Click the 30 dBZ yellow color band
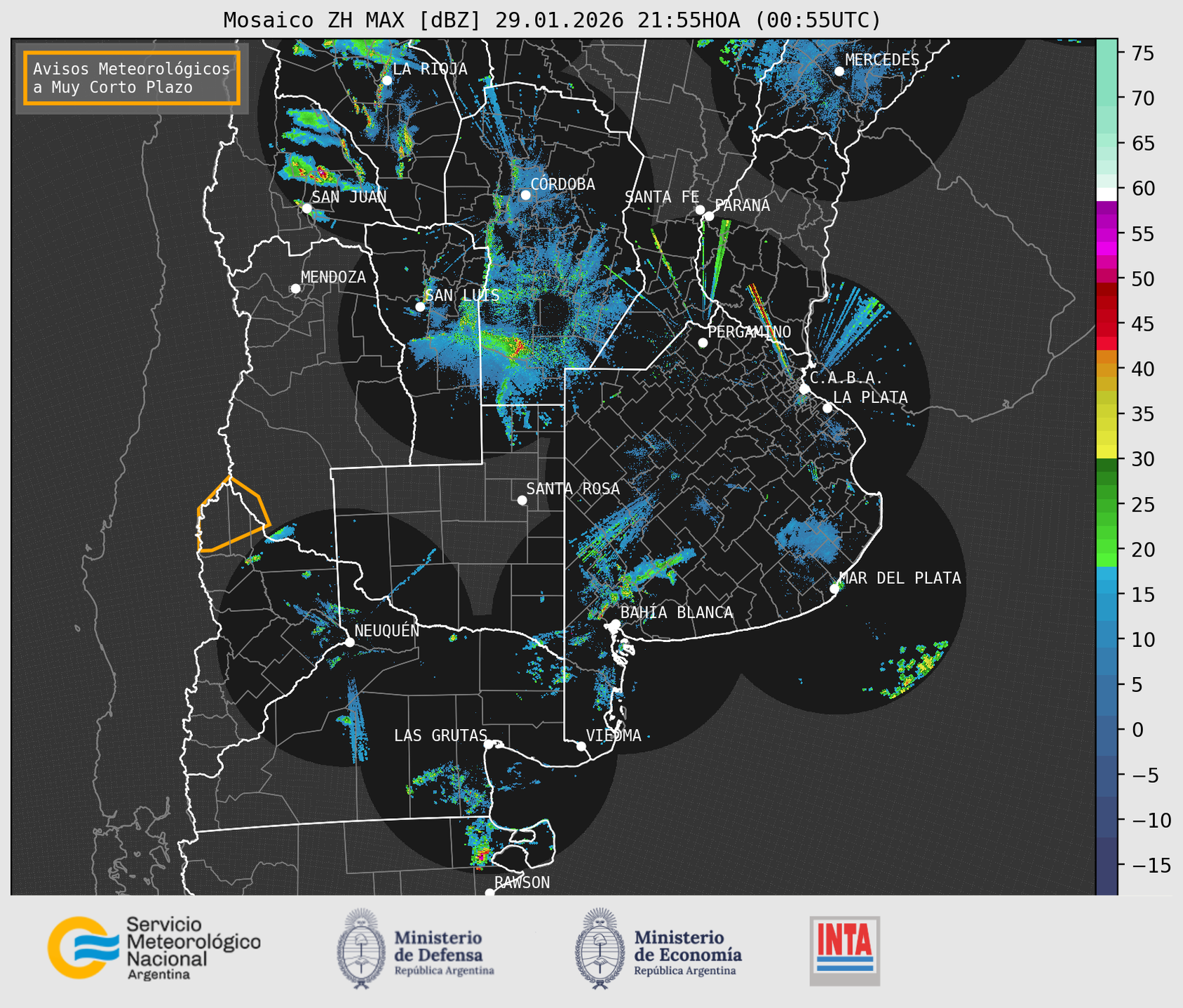The image size is (1183, 1008). click(1107, 452)
